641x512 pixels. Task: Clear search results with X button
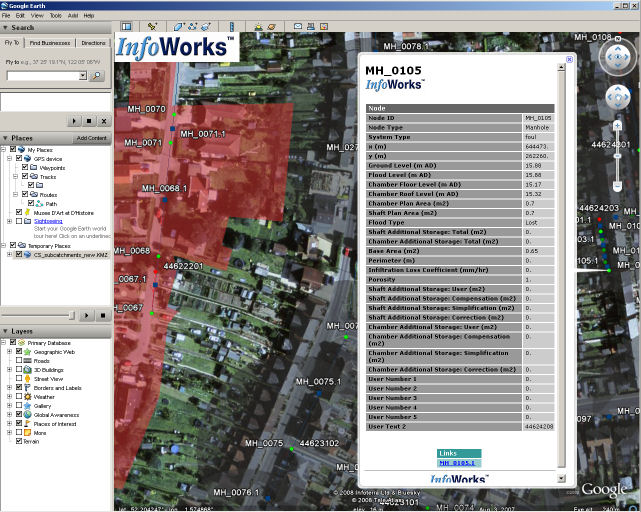click(x=104, y=121)
